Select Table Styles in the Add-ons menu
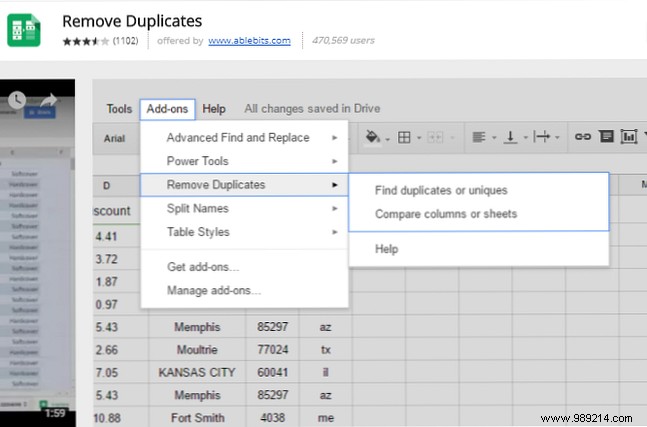 click(x=244, y=232)
